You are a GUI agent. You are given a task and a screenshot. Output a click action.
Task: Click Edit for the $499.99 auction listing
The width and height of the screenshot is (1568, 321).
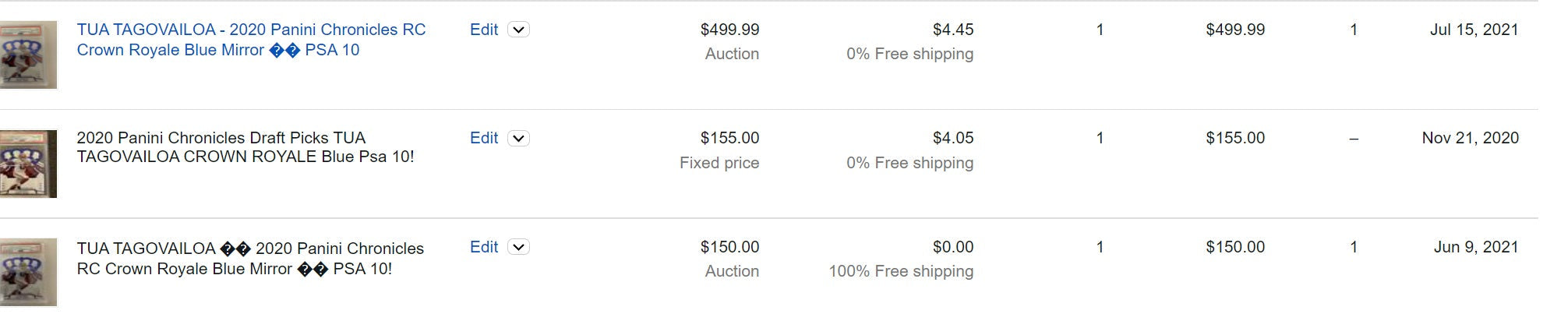(483, 30)
